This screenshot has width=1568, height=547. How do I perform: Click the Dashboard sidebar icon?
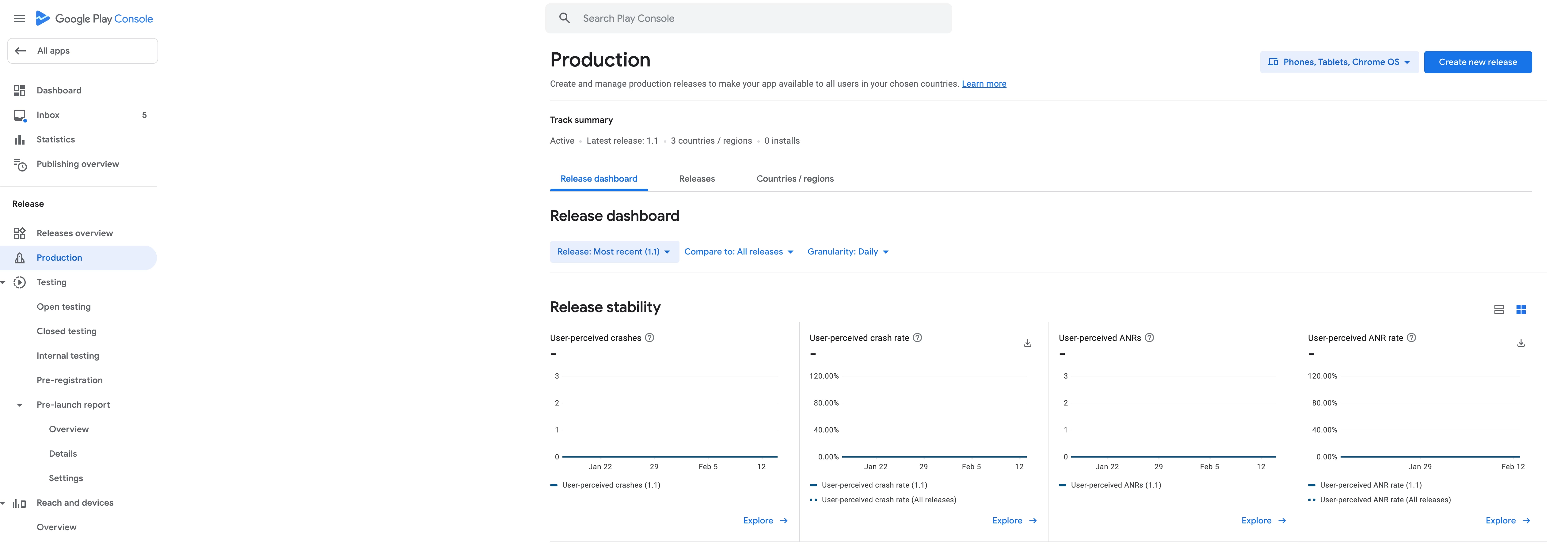[20, 91]
